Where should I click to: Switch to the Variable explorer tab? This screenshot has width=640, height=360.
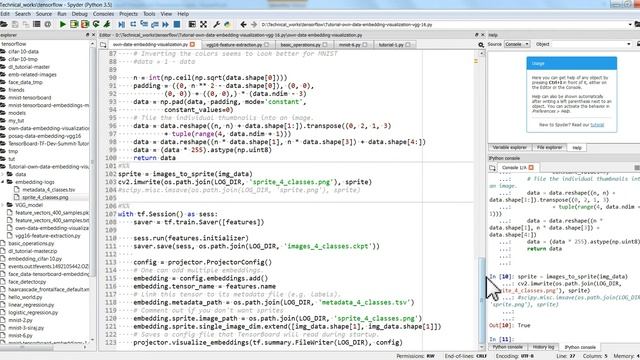tap(509, 147)
